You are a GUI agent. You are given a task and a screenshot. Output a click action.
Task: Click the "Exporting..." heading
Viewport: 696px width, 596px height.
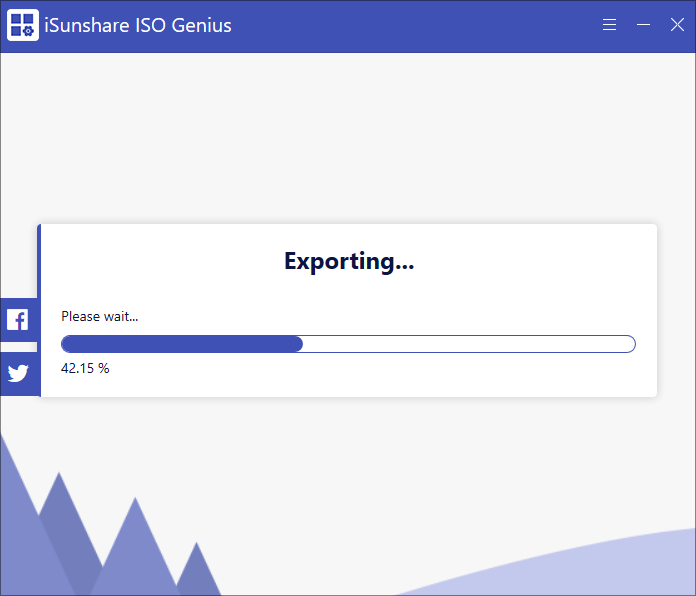(x=349, y=261)
